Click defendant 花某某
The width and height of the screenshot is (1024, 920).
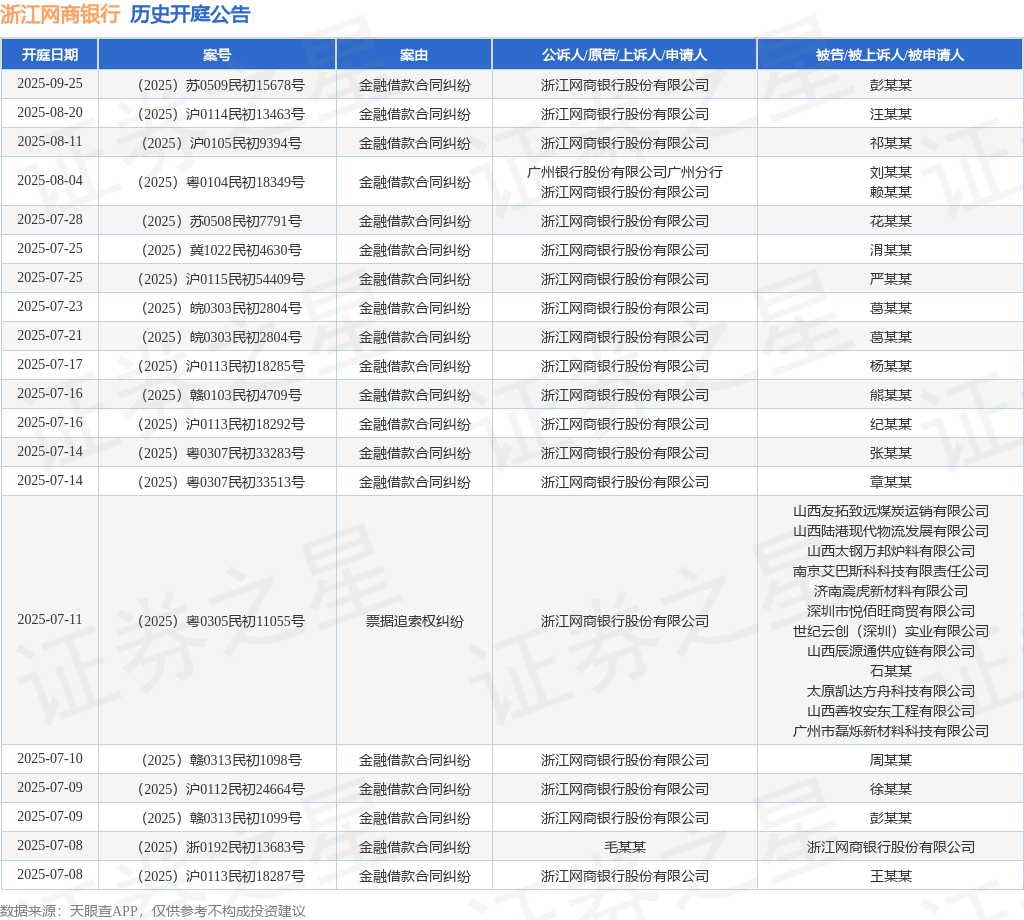point(891,221)
